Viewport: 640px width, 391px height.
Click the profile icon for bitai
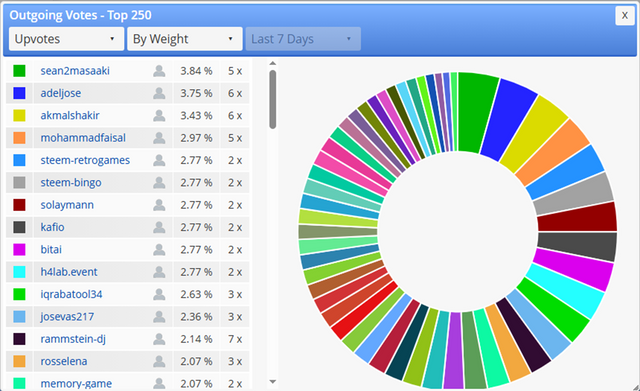(x=159, y=250)
